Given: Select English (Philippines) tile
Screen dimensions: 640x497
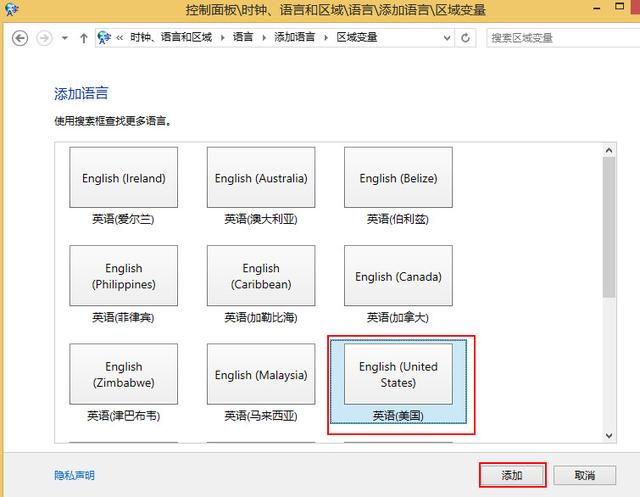Looking at the screenshot, I should (124, 276).
